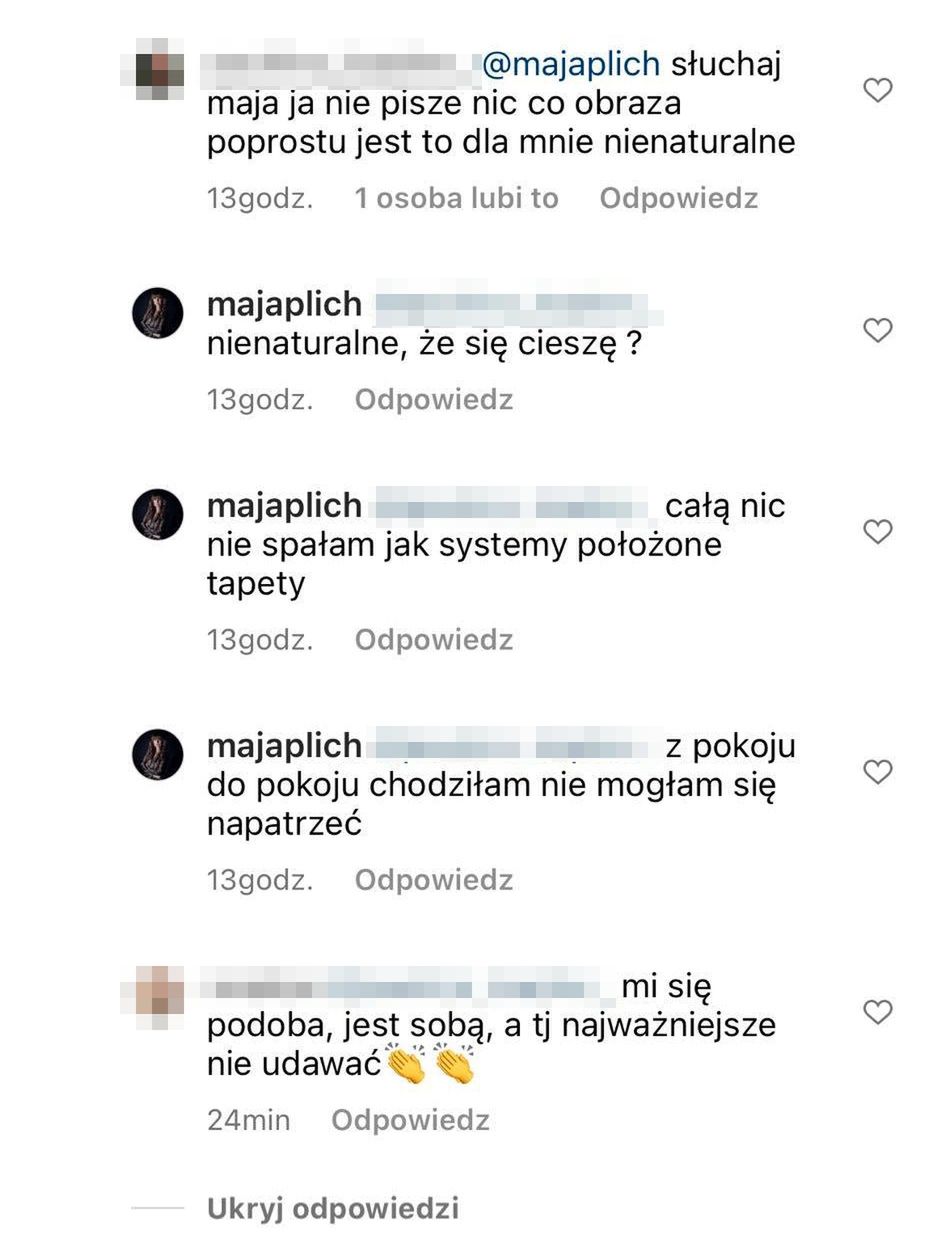Open the blue @majaplich mention link
Viewport: 946px width, 1252px height.
click(571, 65)
